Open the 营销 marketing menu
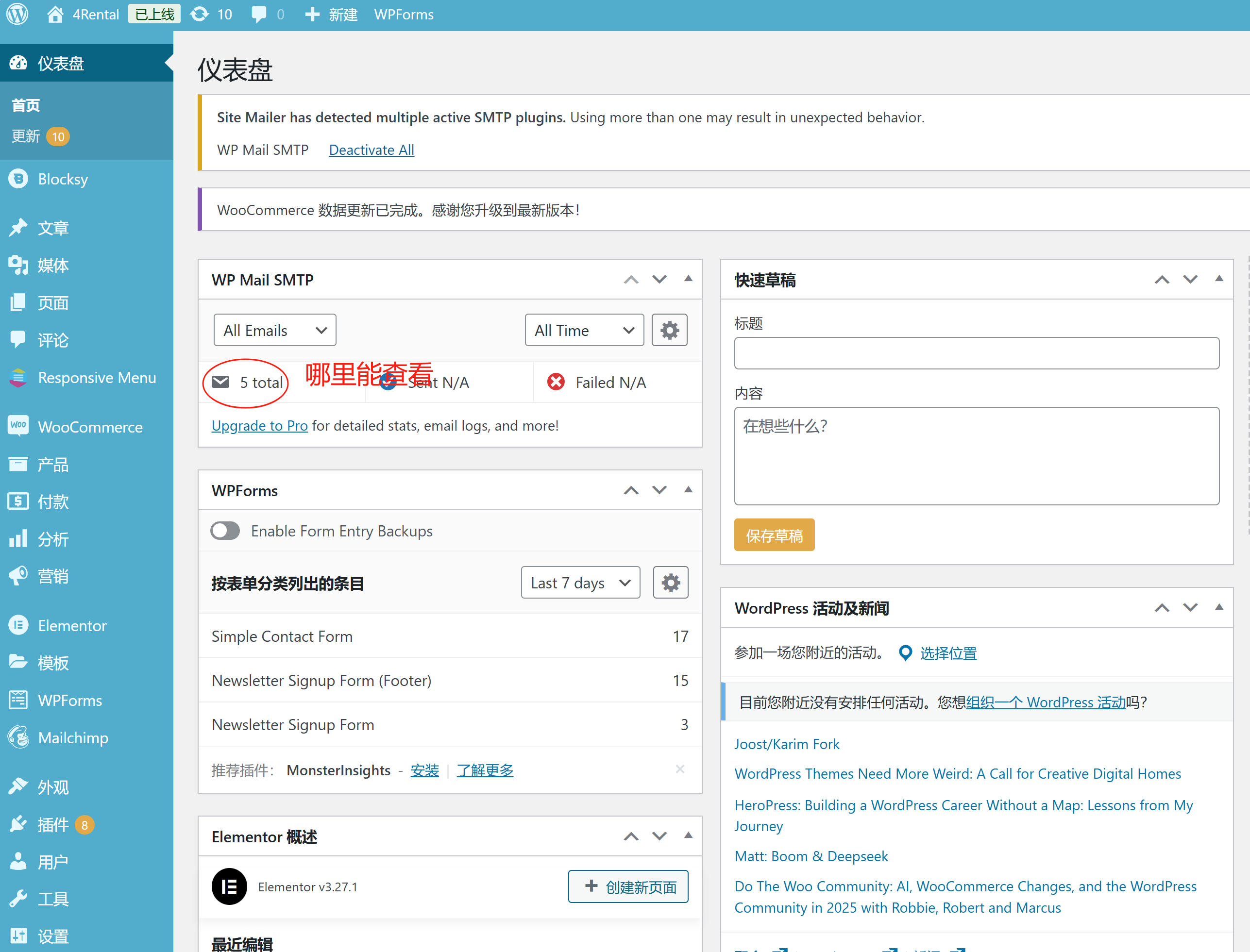Screen dimensions: 1250x952 click(x=87, y=576)
